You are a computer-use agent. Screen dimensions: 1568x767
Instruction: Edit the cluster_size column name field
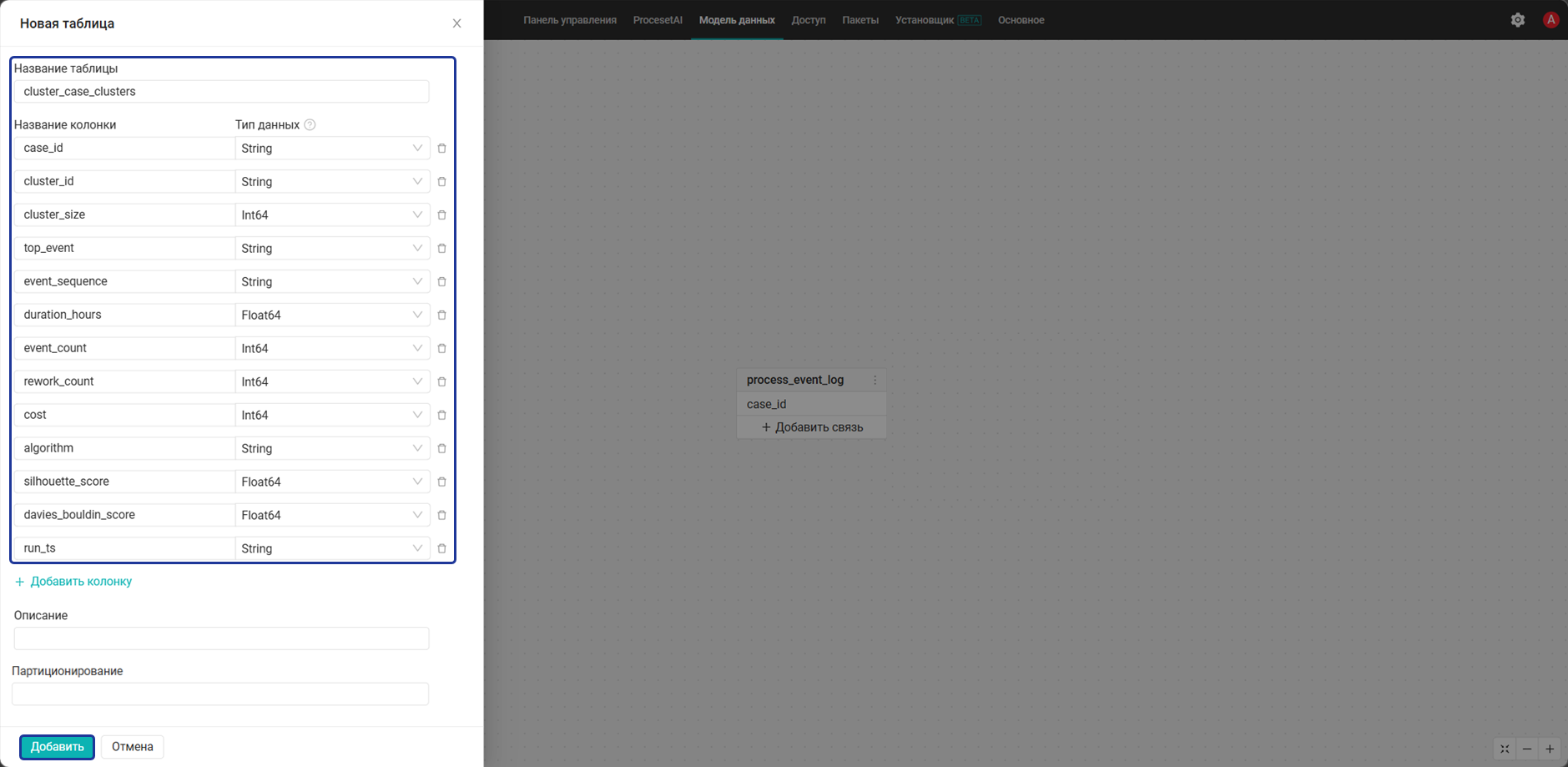click(124, 215)
